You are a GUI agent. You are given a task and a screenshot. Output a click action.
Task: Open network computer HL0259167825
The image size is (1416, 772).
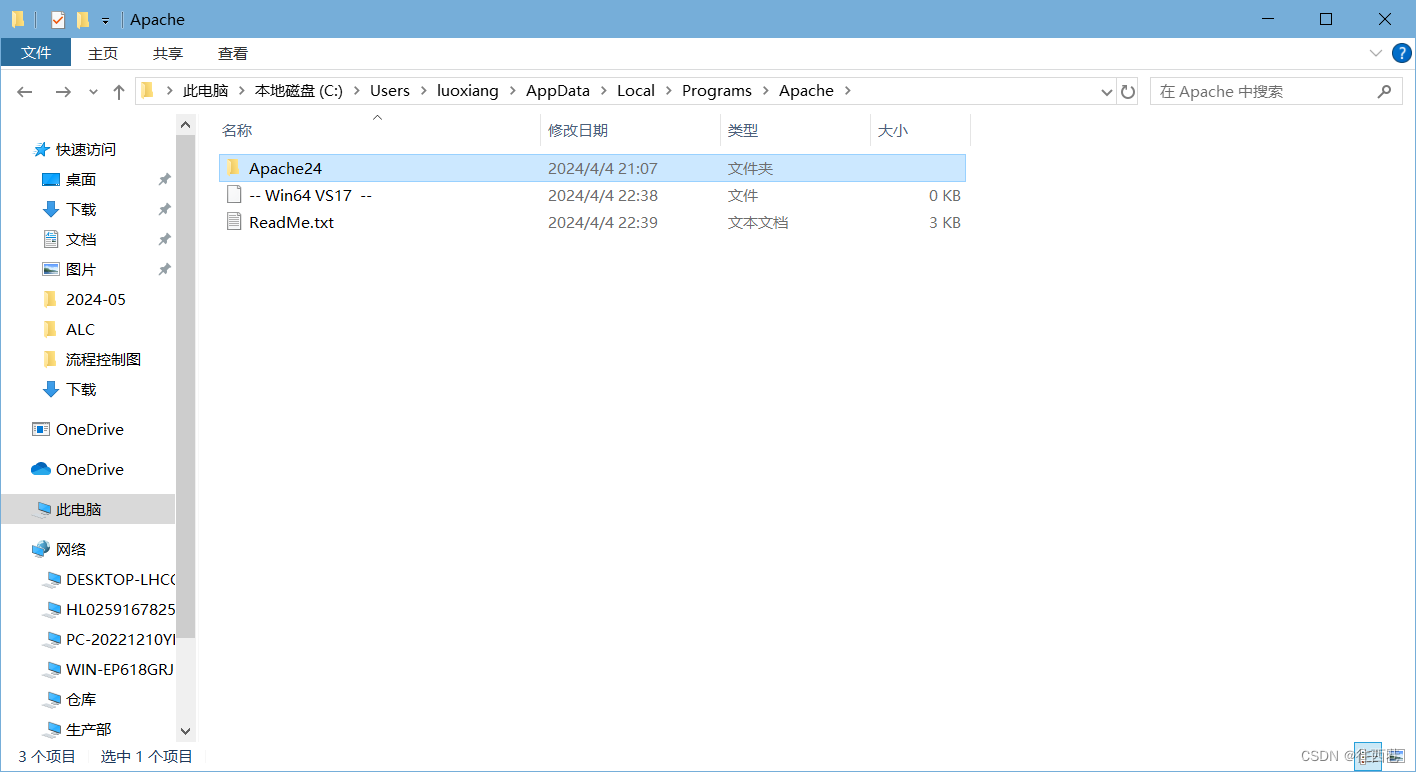(120, 609)
